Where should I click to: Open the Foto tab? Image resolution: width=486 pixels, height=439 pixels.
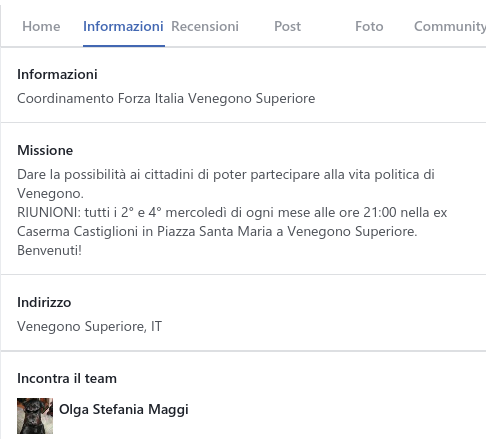pos(369,26)
